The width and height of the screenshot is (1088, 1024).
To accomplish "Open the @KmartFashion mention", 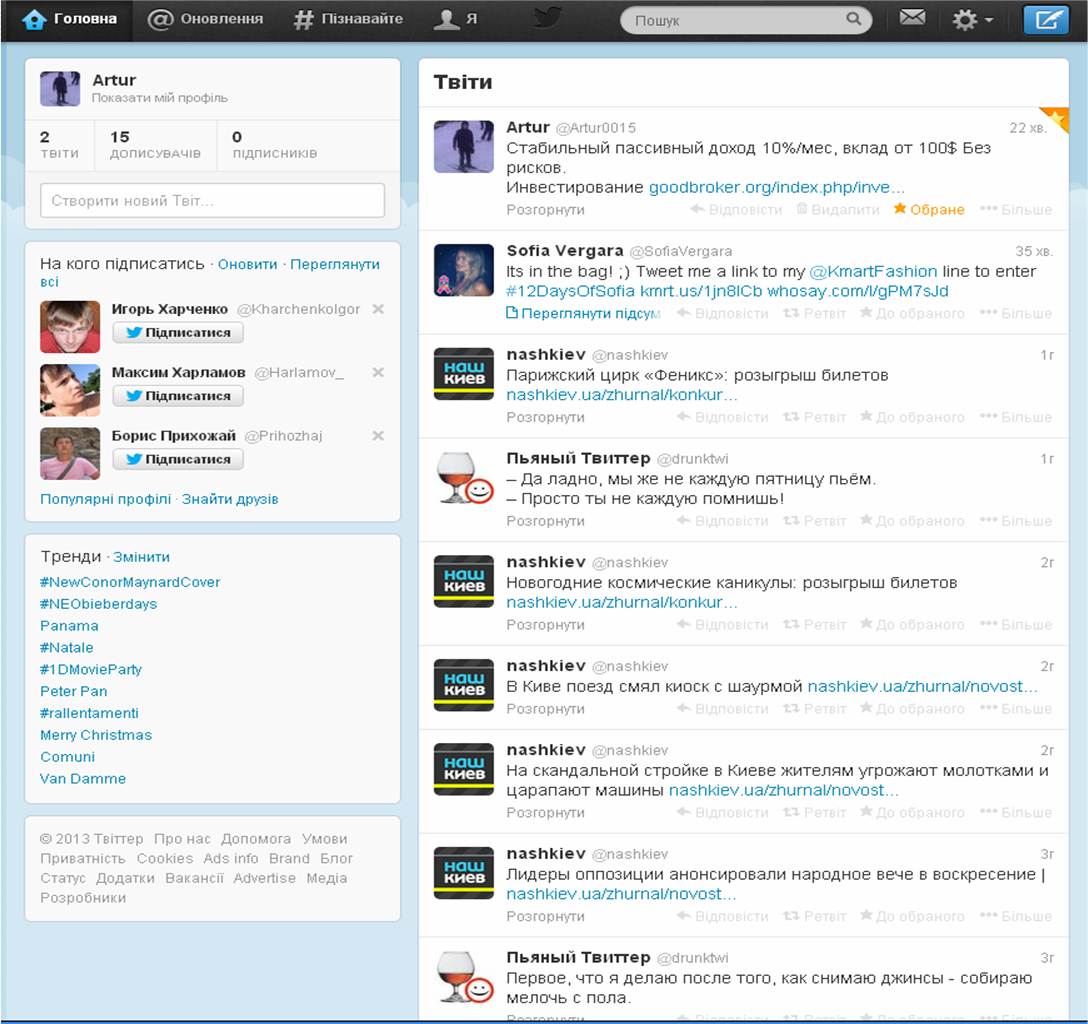I will coord(873,271).
